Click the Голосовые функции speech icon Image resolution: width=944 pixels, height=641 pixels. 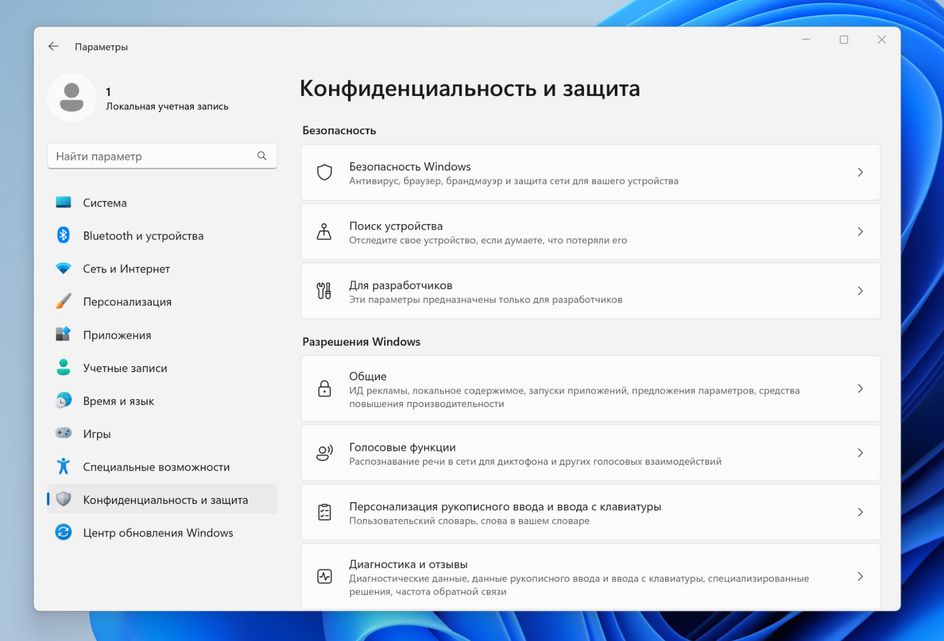pyautogui.click(x=324, y=453)
